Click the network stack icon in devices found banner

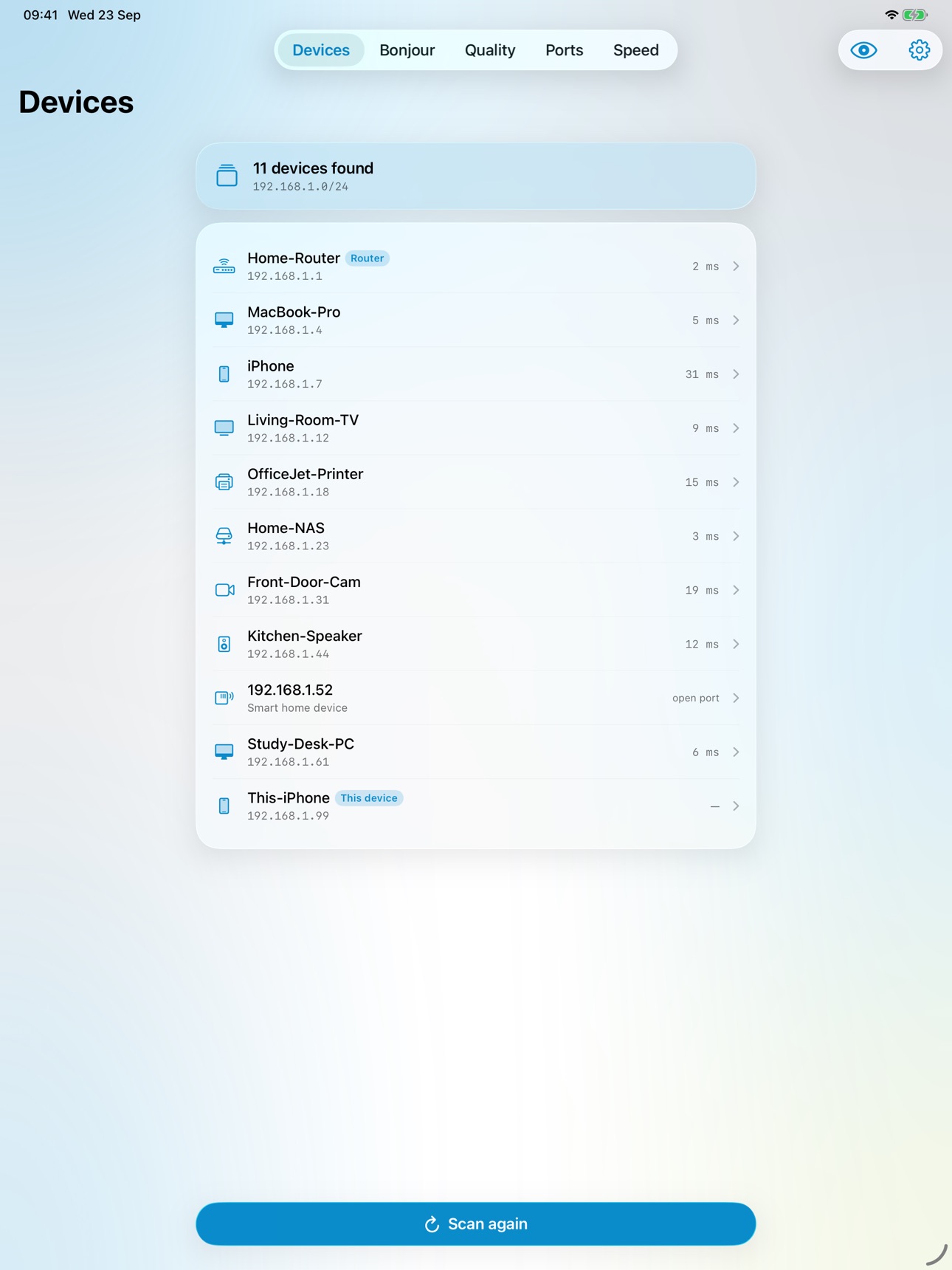pos(227,176)
